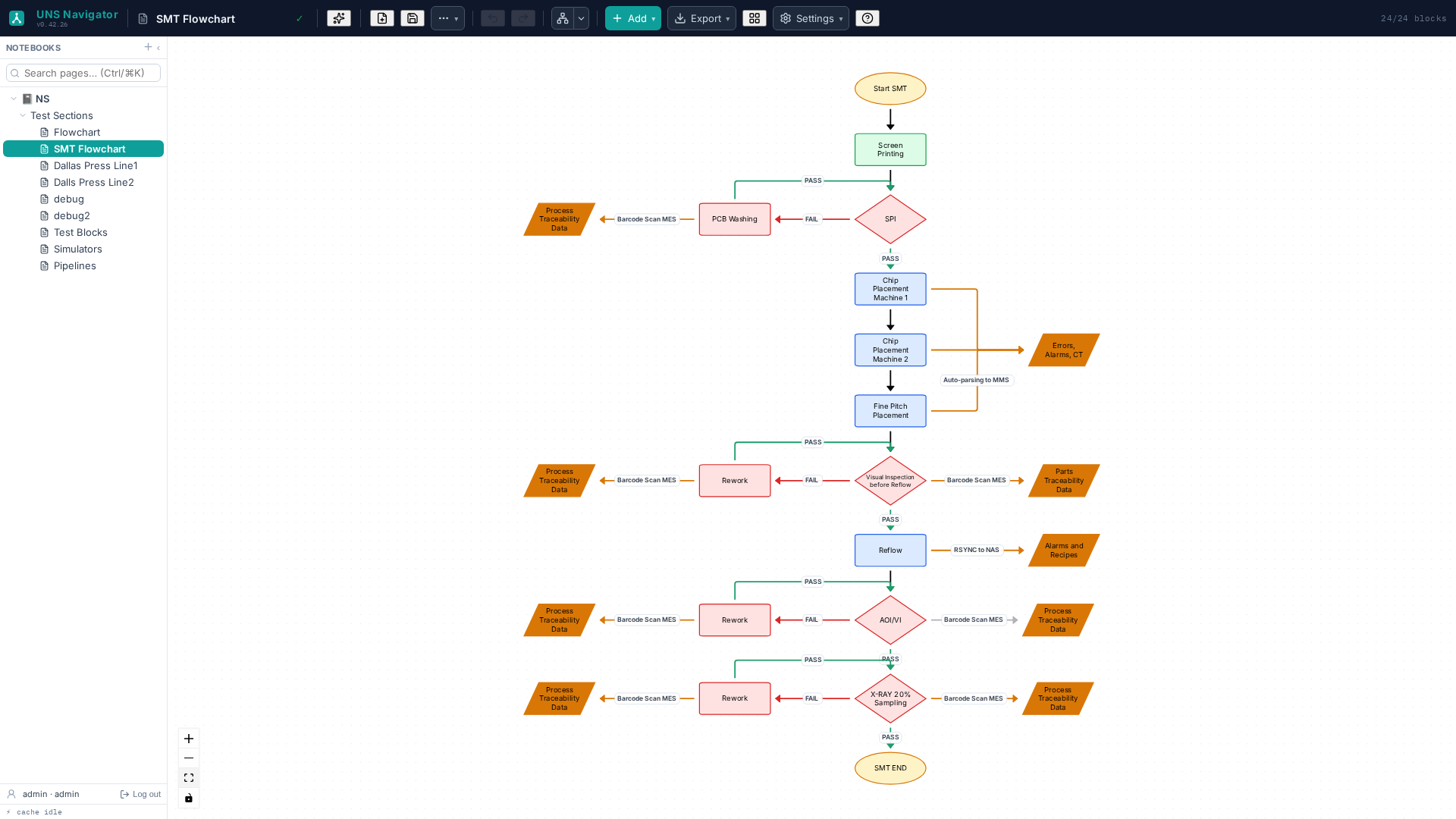Select the Fine Pitch Placement node
The width and height of the screenshot is (1456, 819).
(x=890, y=411)
